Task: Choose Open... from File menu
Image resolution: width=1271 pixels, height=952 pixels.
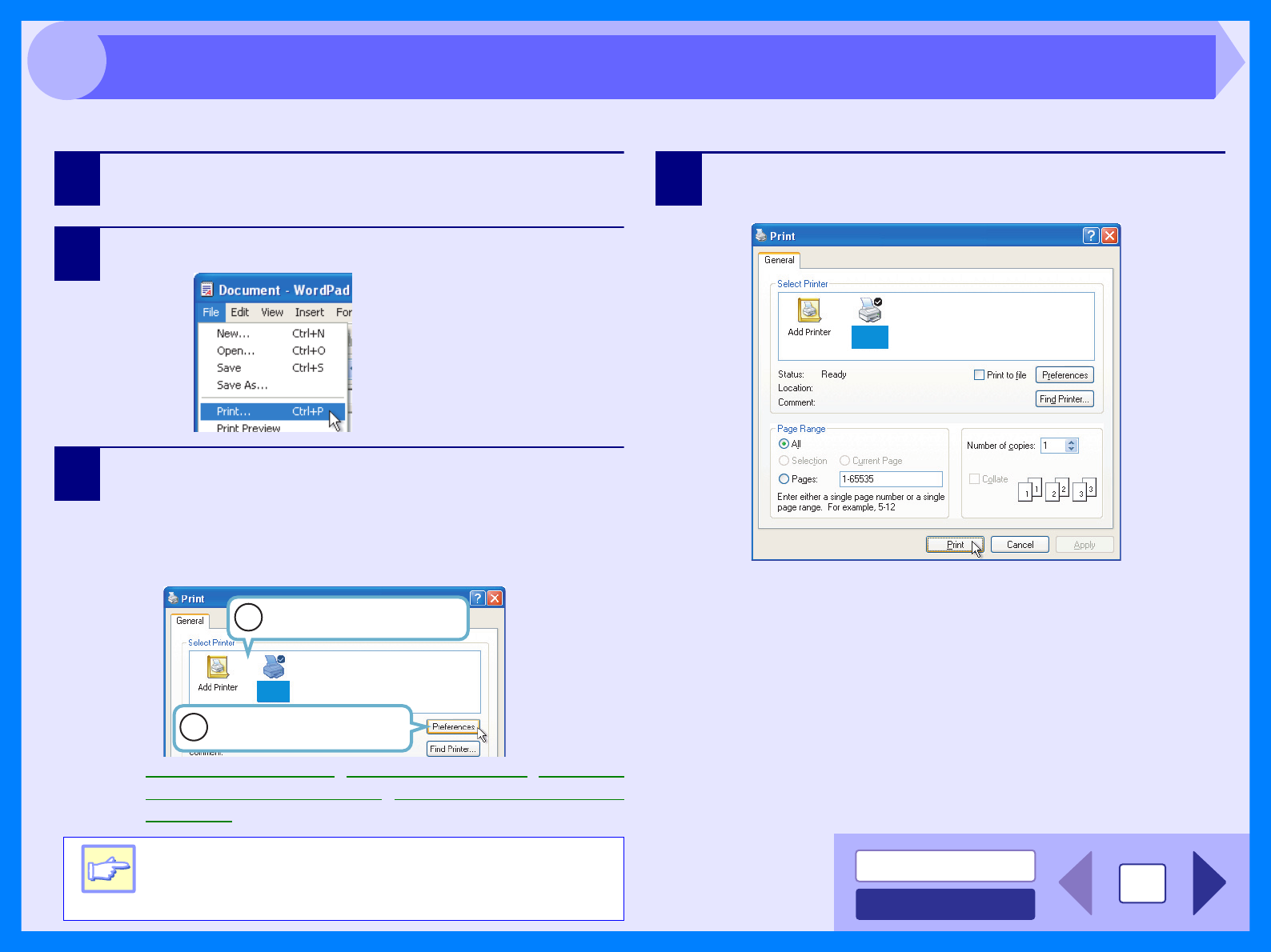Action: (272, 350)
